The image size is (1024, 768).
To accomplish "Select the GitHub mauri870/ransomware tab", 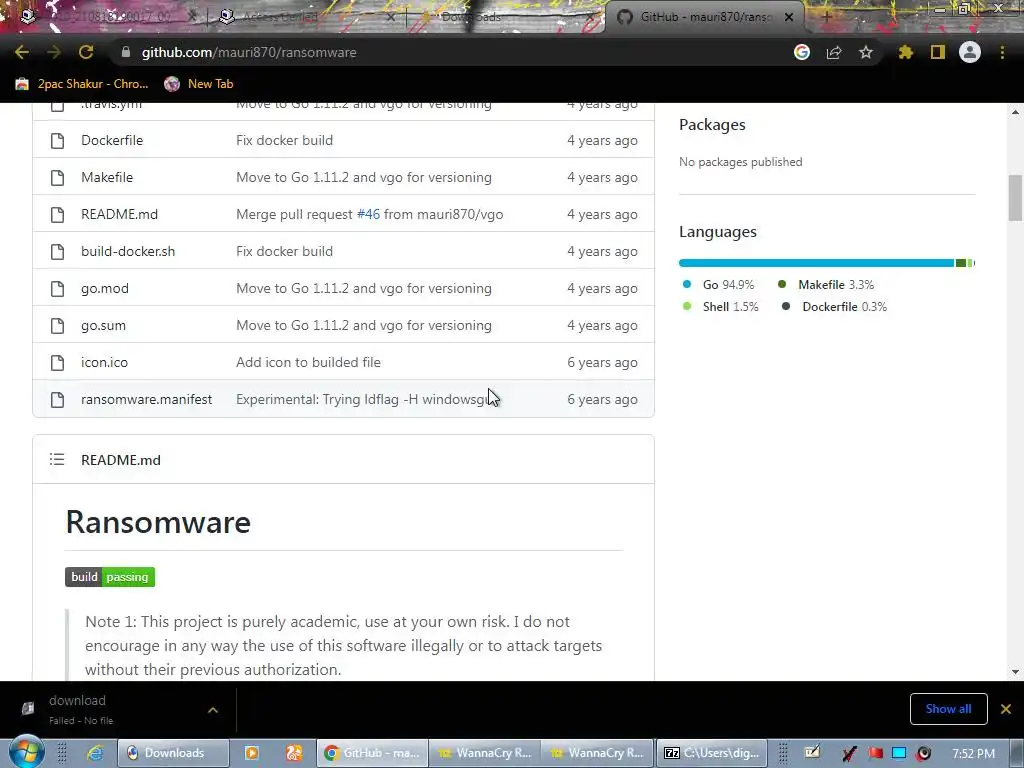I will [x=704, y=17].
